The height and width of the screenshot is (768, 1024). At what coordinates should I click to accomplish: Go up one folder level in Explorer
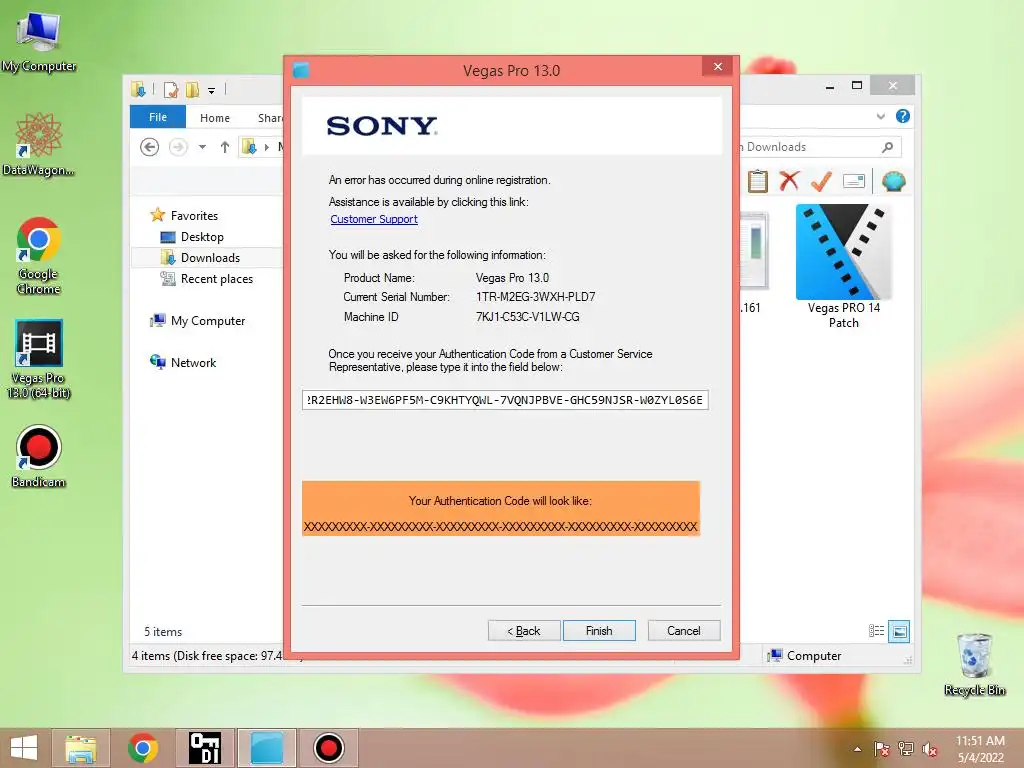225,147
